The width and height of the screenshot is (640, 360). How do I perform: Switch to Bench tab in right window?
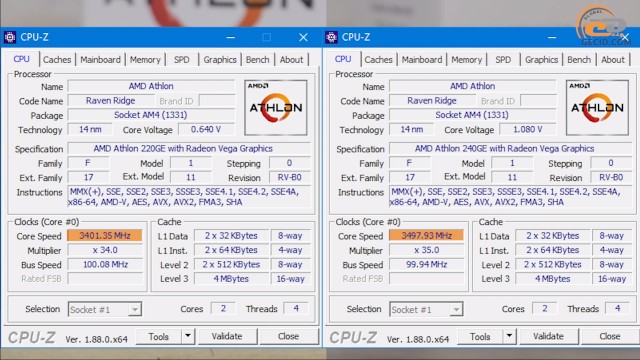click(x=579, y=60)
